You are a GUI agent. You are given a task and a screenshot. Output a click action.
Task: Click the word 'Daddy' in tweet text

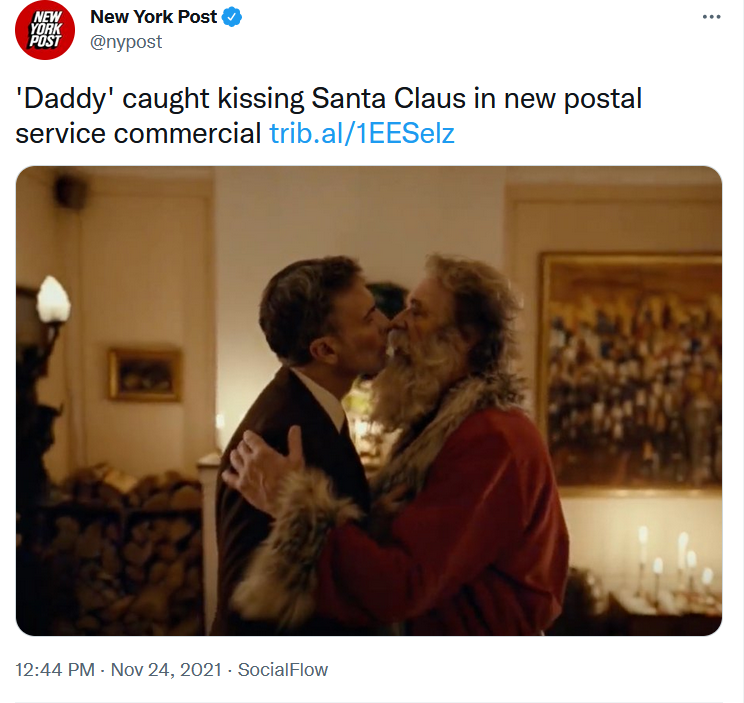point(65,99)
